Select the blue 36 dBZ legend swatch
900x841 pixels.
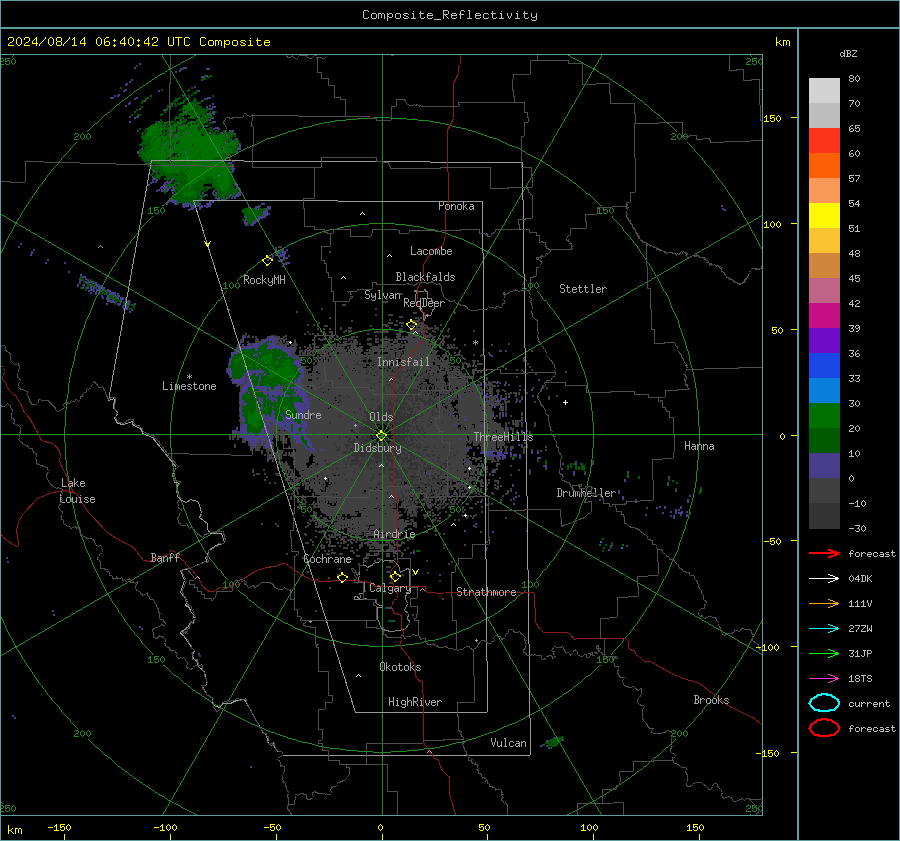[824, 366]
